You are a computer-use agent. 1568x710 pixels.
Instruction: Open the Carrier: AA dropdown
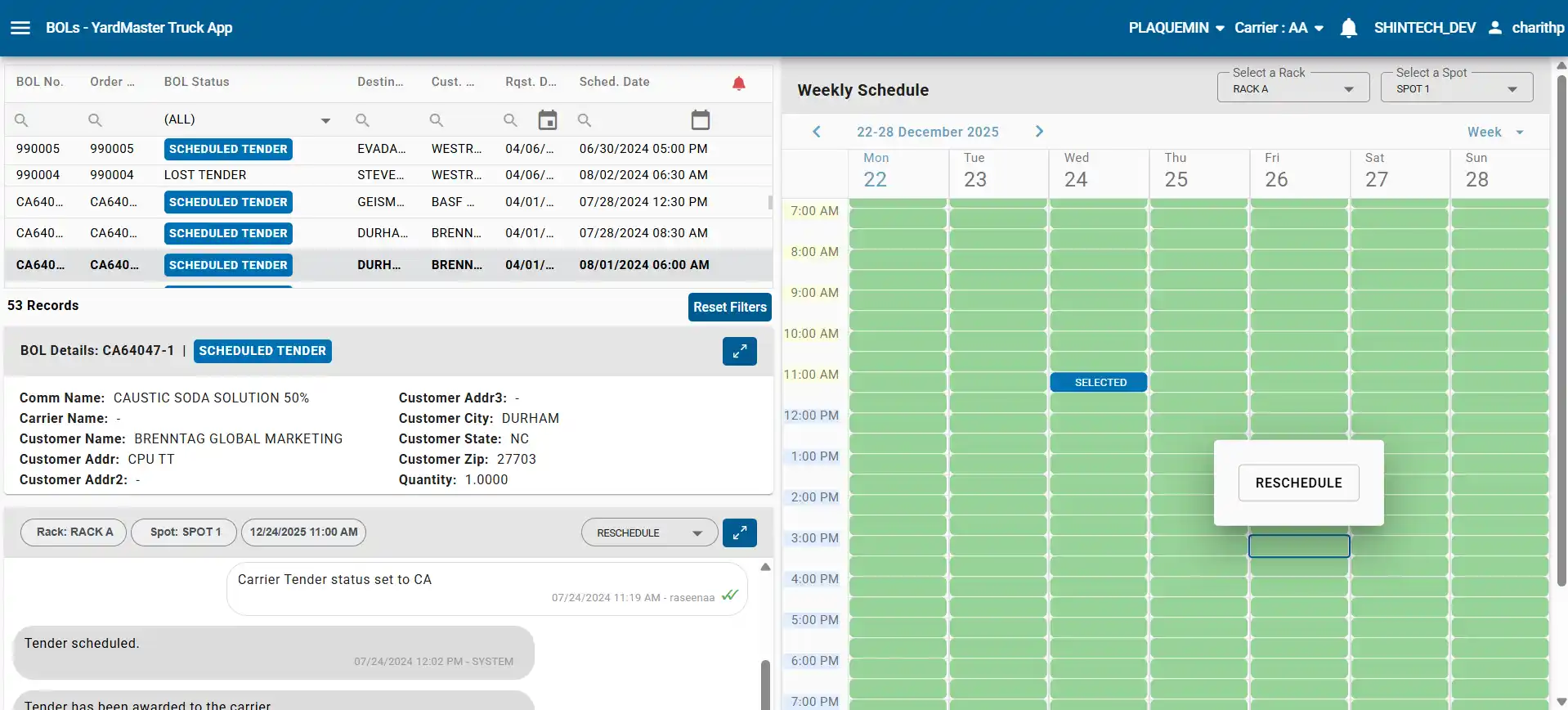tap(1279, 28)
